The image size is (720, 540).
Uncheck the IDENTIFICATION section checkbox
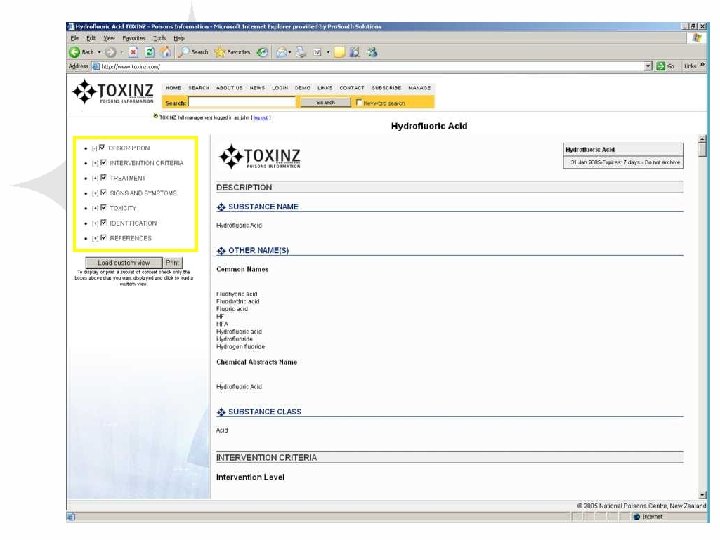tap(103, 223)
